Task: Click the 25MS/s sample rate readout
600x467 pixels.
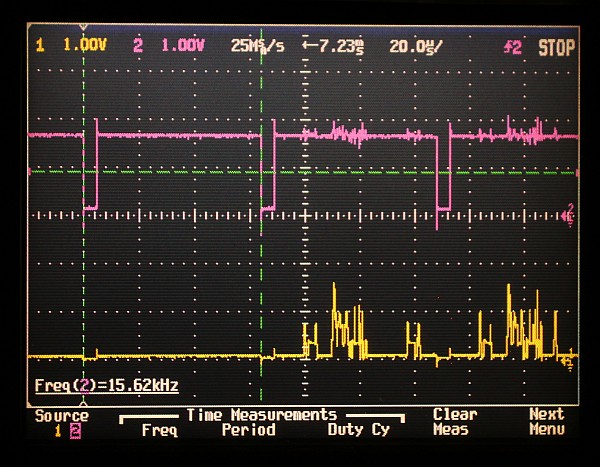Action: coord(256,46)
